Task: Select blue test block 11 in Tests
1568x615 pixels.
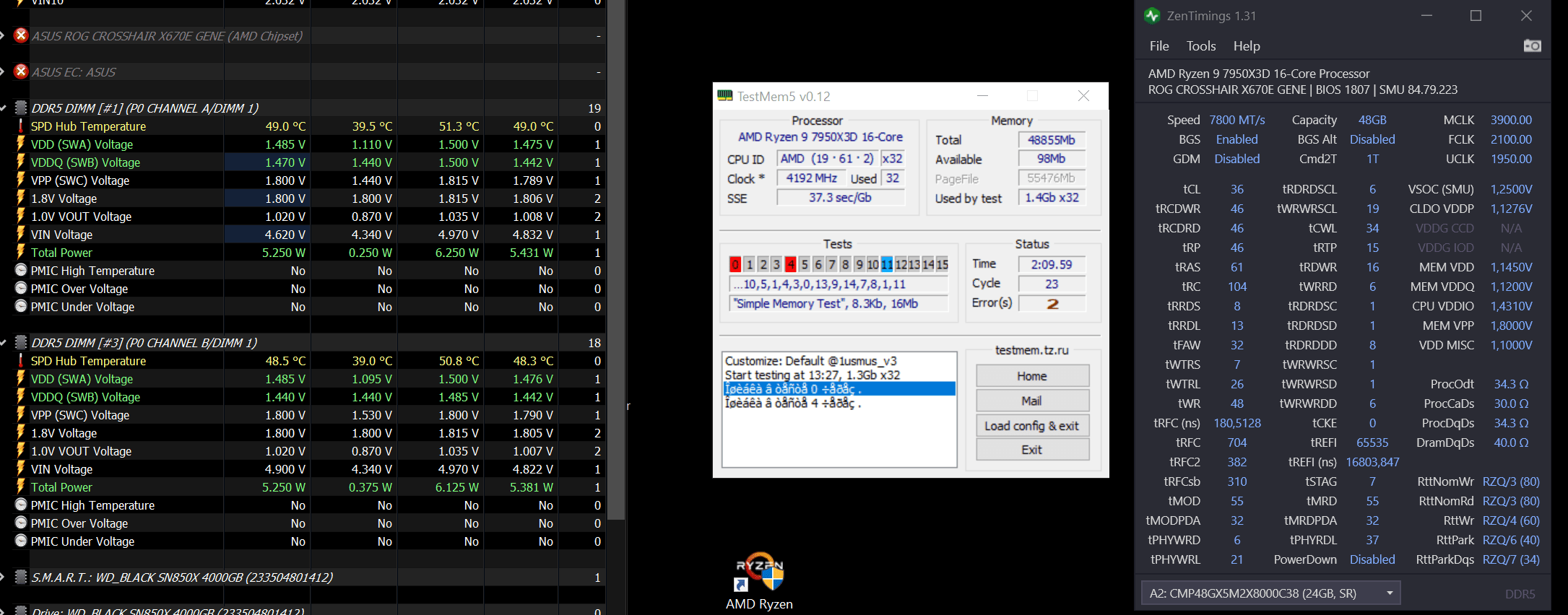Action: [x=886, y=264]
